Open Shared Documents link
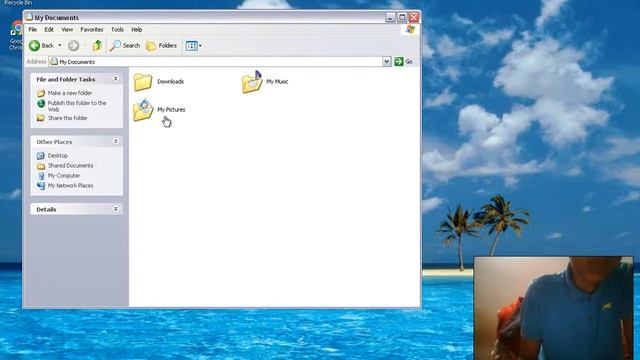This screenshot has height=360, width=640. tap(71, 166)
